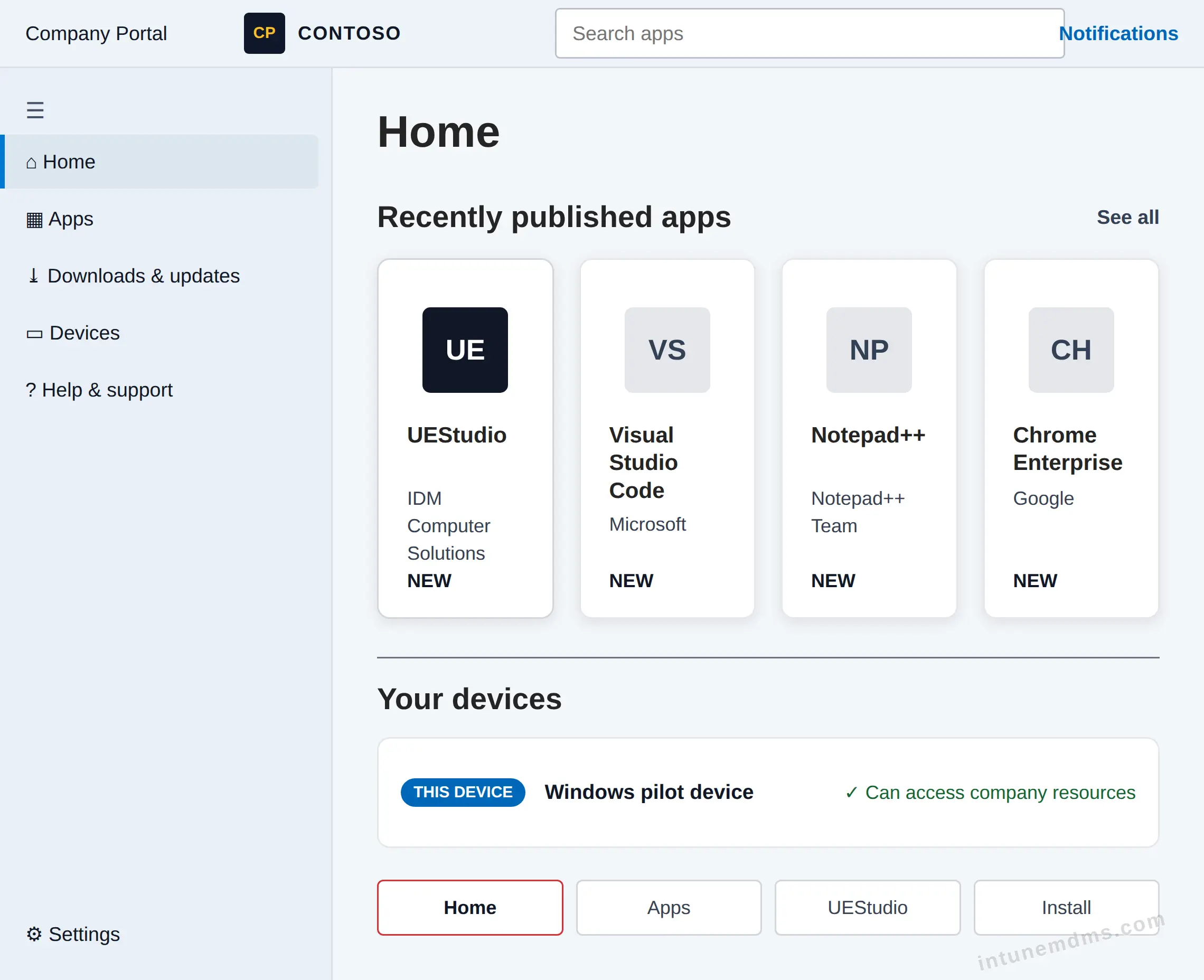This screenshot has height=980, width=1204.
Task: Open the Notepad++ NP app icon
Action: tap(869, 350)
